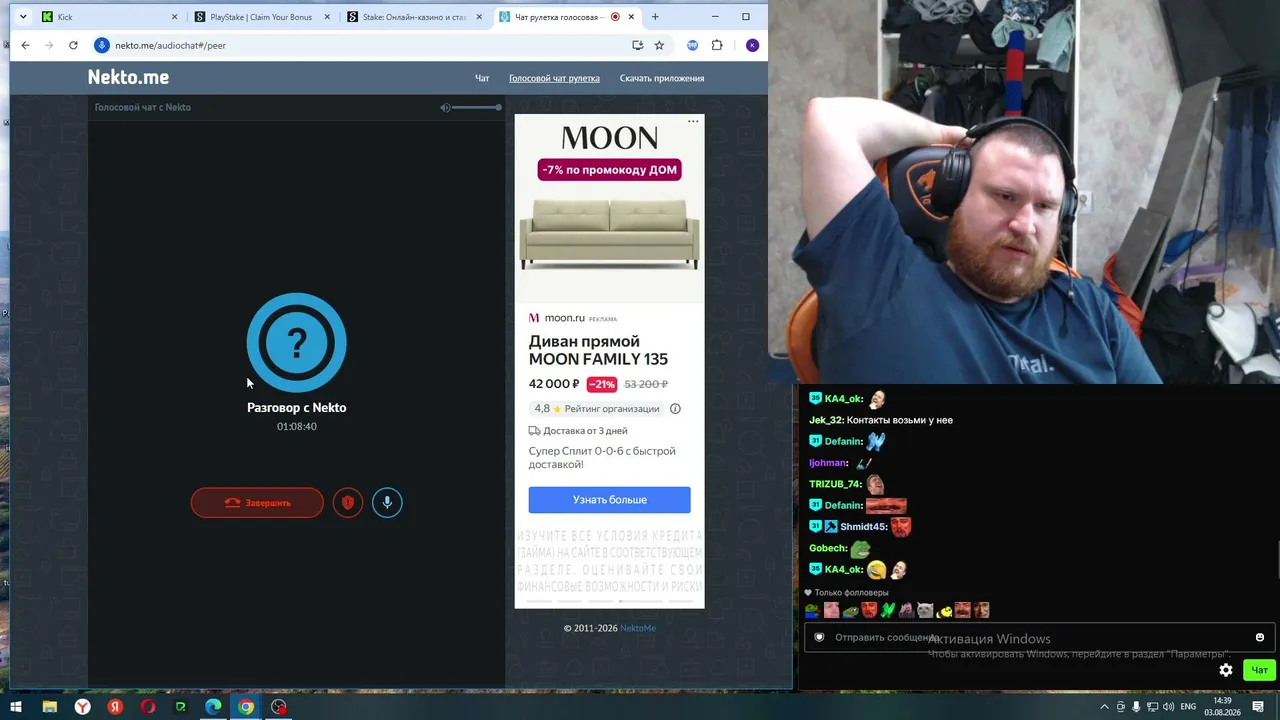Close the Stake Онлайн-казино tab
Image resolution: width=1280 pixels, height=720 pixels.
point(479,17)
